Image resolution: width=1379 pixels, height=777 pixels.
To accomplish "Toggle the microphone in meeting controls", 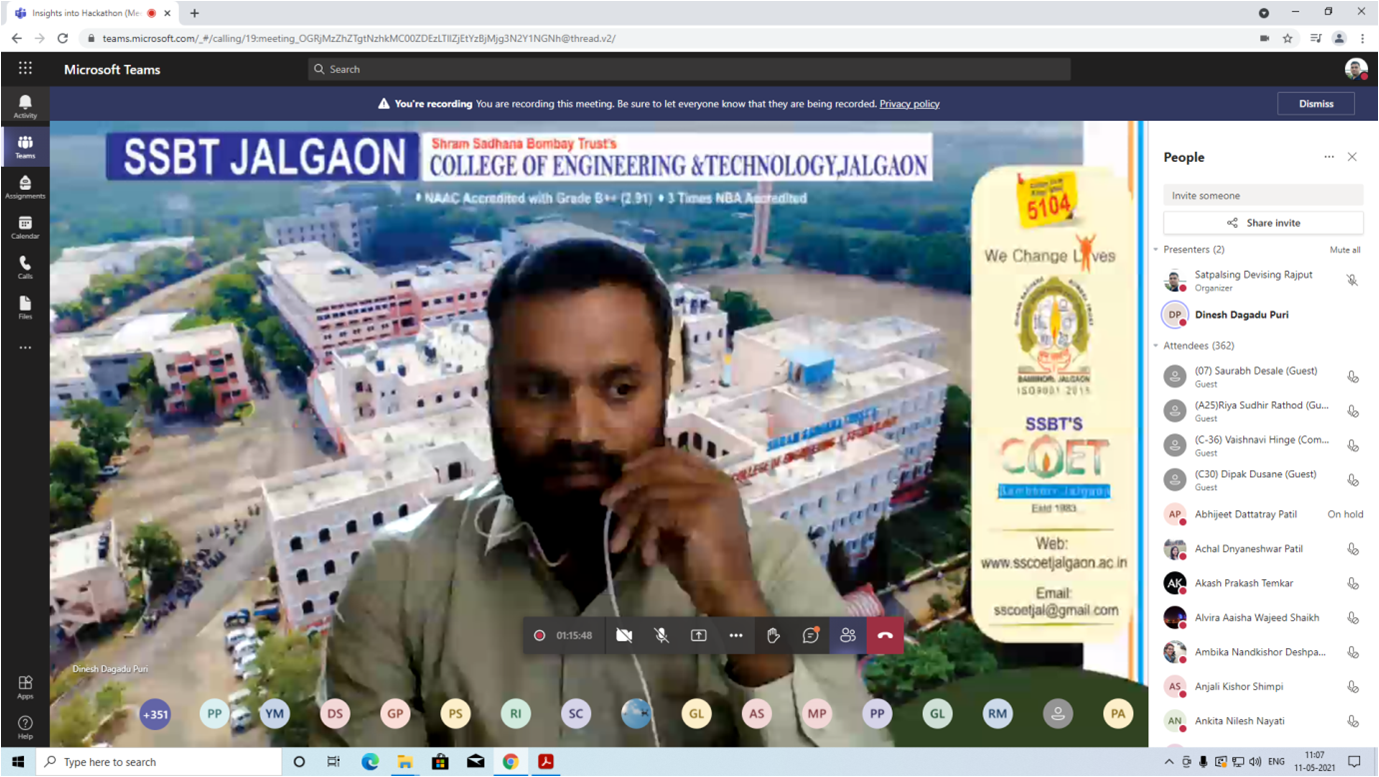I will [x=661, y=635].
